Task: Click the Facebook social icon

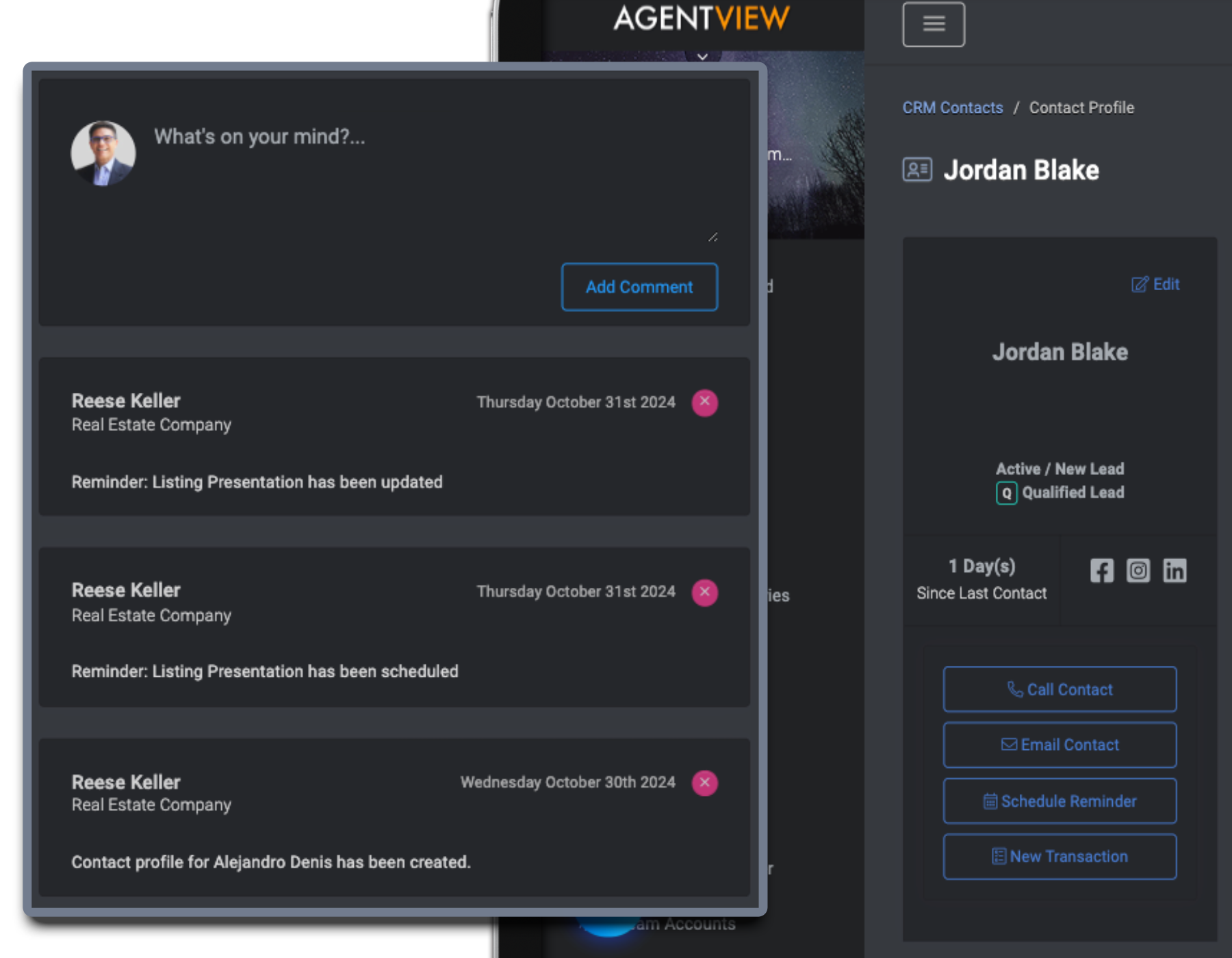Action: coord(1101,571)
